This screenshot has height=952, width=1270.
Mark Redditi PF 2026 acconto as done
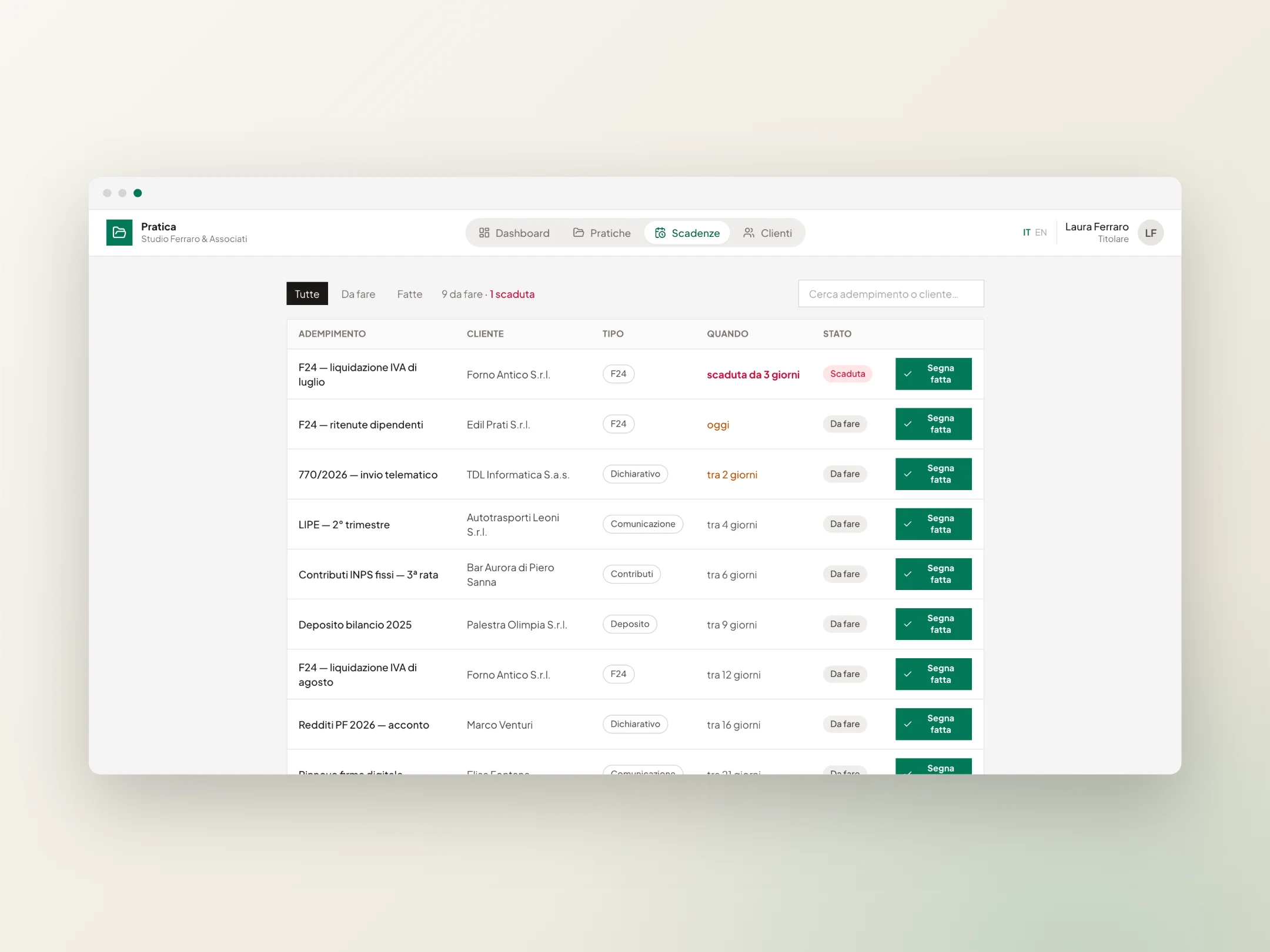(933, 723)
